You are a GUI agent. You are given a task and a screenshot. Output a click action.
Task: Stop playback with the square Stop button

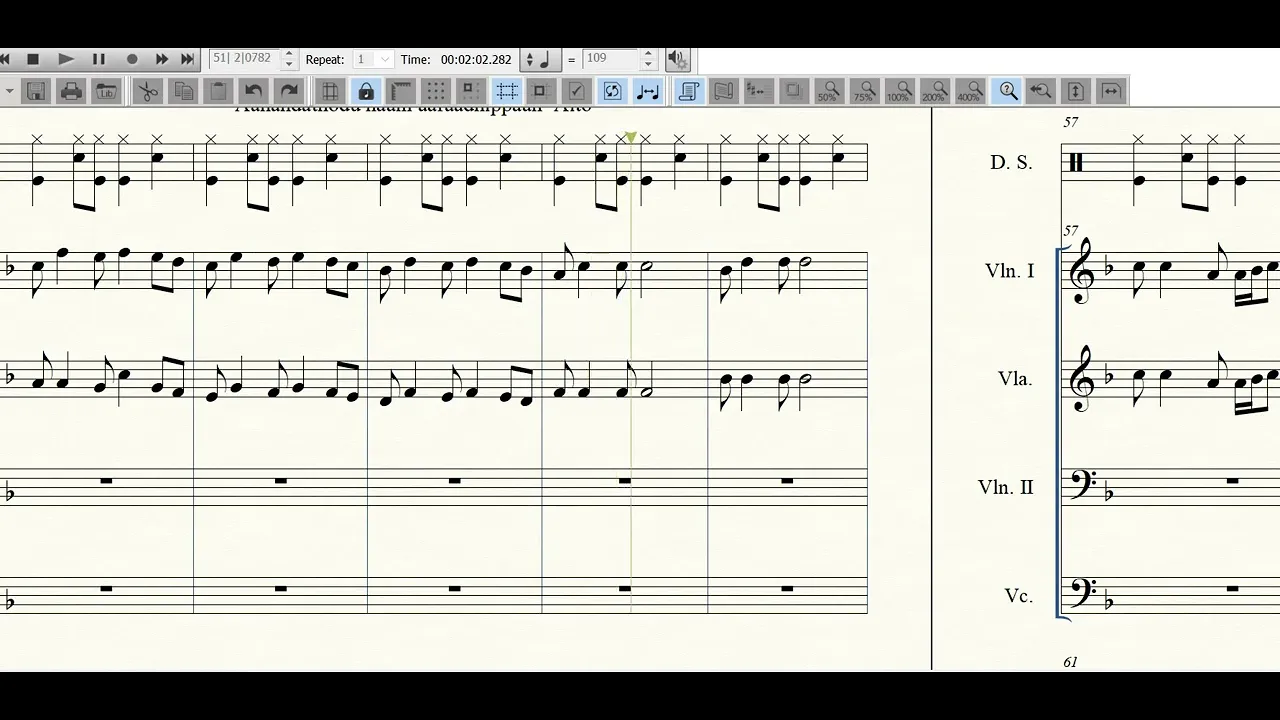click(33, 60)
